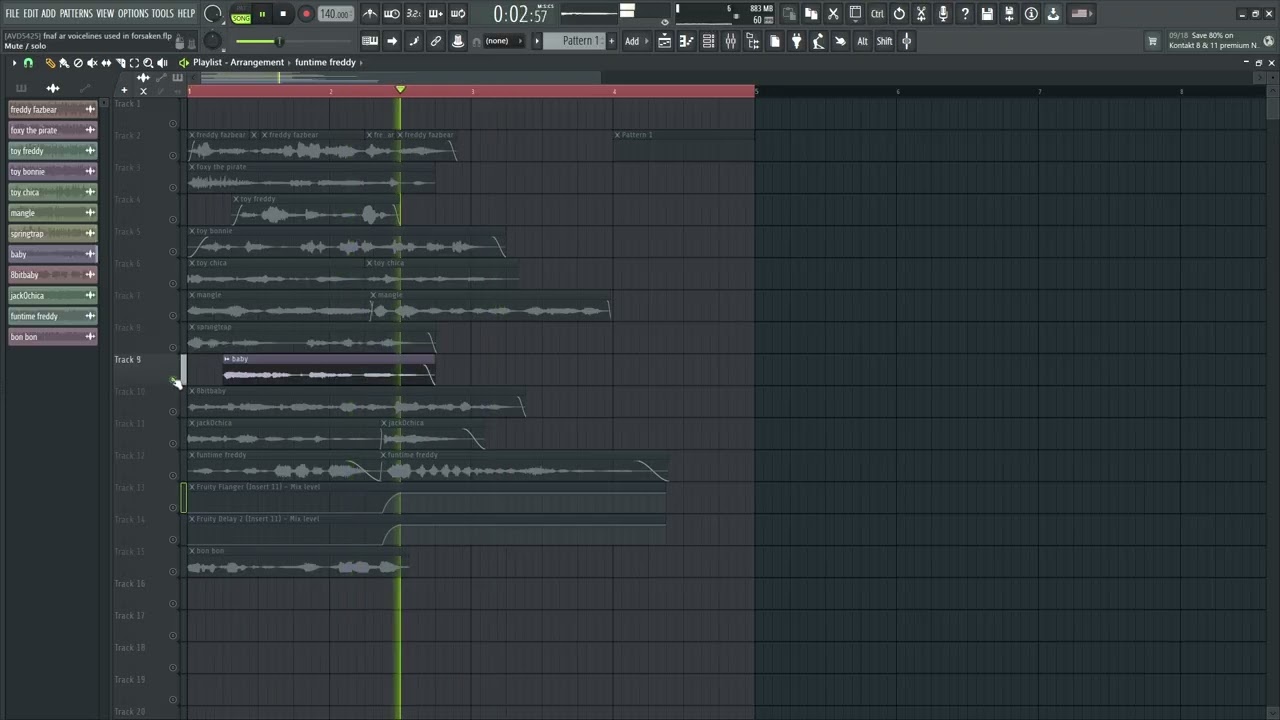This screenshot has height=720, width=1280.
Task: Open the Pattern 1 selector
Action: click(x=574, y=41)
